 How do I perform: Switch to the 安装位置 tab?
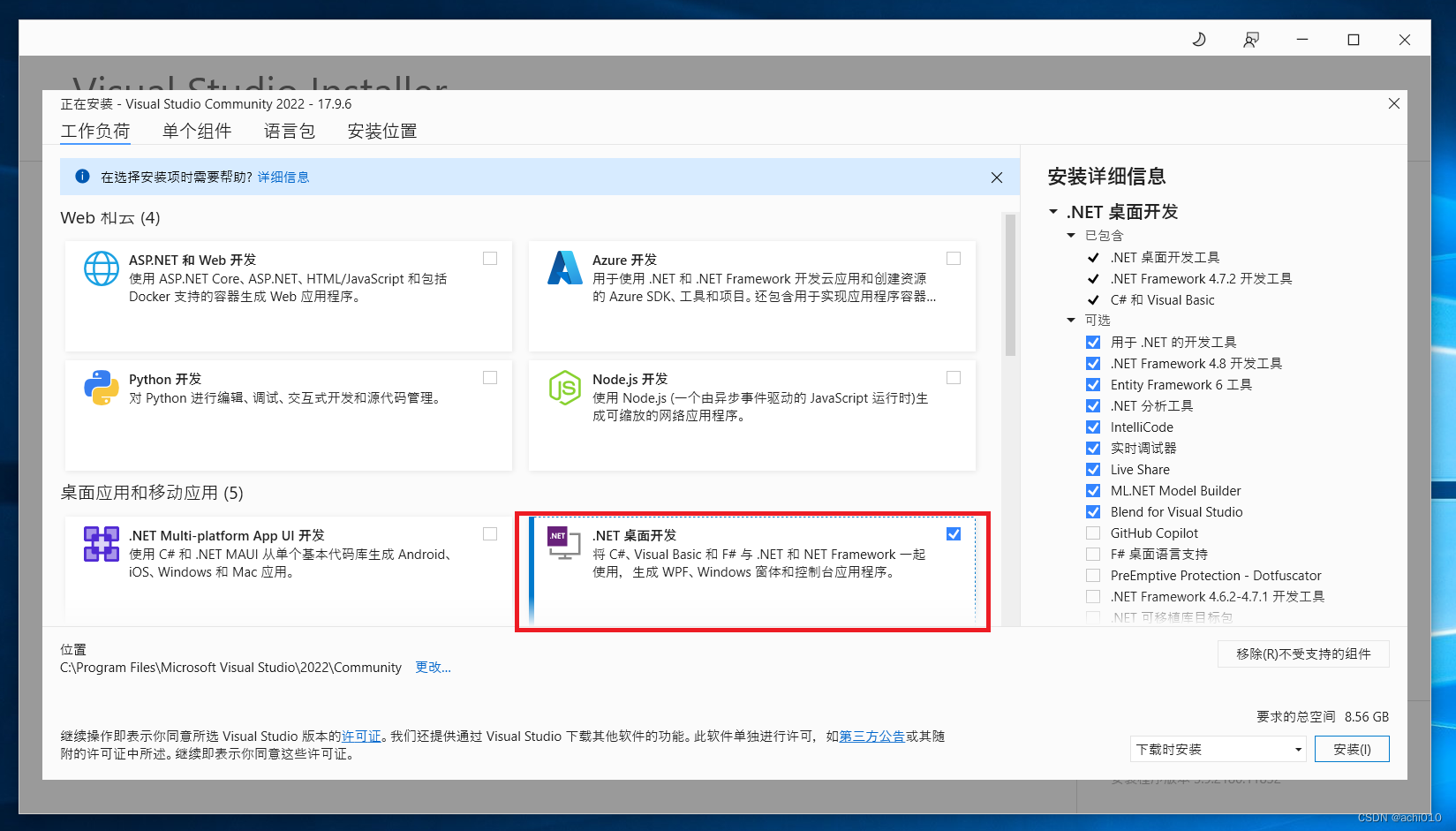(382, 132)
